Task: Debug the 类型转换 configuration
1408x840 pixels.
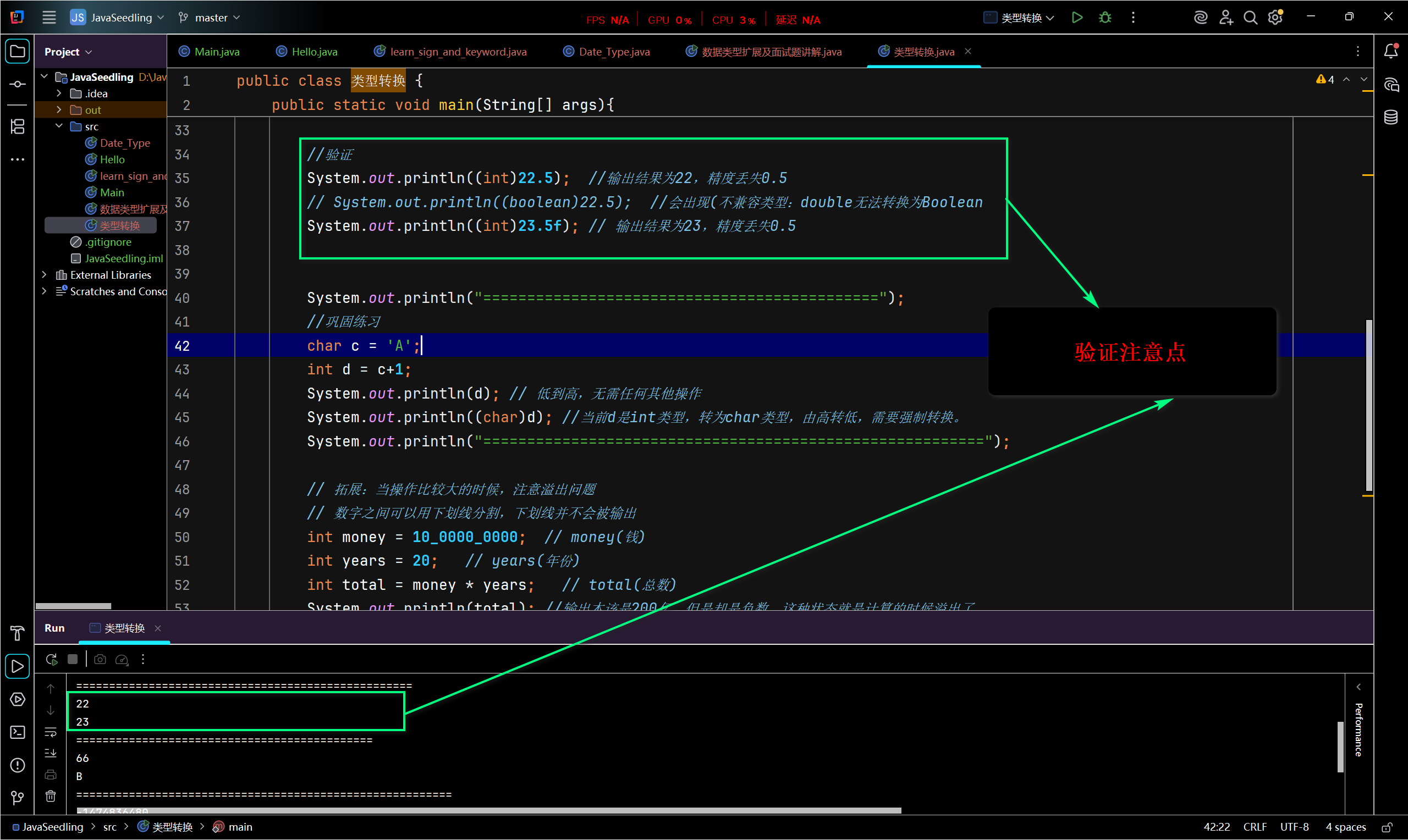Action: [1104, 18]
